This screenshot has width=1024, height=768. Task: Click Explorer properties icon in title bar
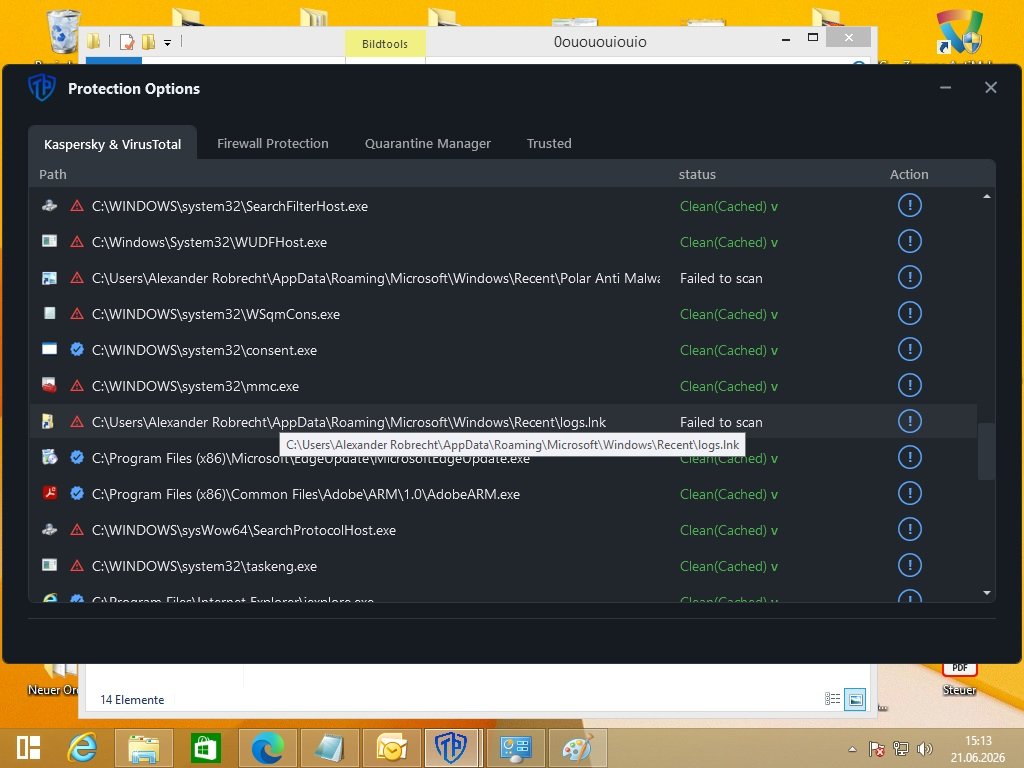coord(127,42)
